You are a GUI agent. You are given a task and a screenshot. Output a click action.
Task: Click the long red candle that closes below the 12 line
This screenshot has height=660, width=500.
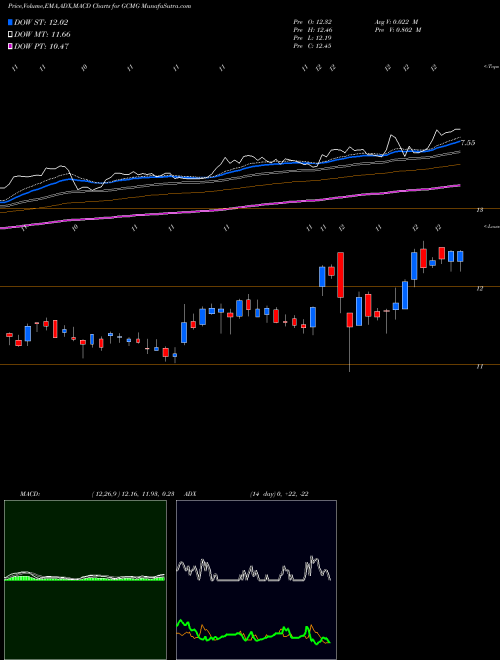[x=340, y=275]
